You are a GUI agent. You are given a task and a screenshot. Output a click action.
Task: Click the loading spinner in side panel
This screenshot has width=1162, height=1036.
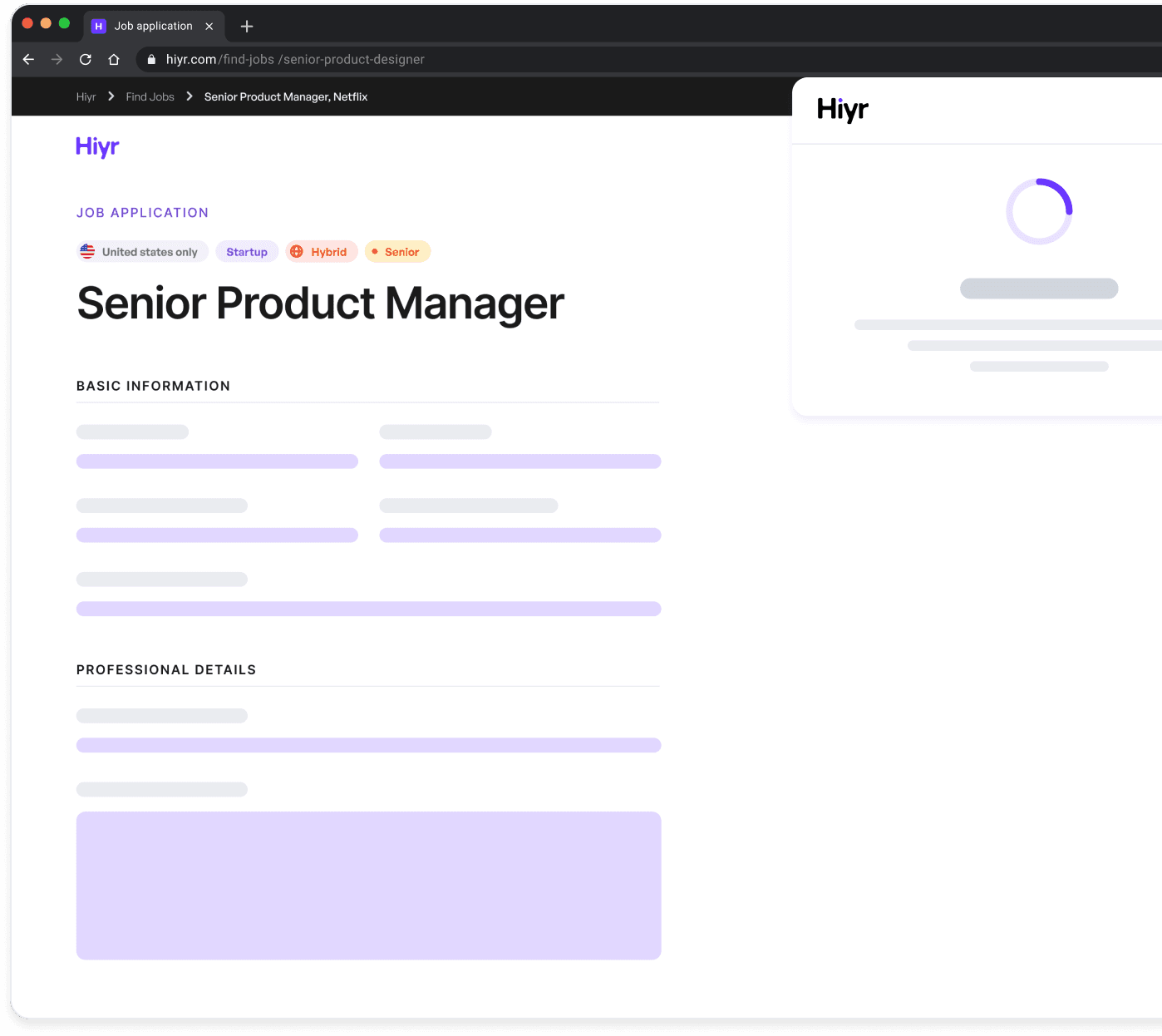(1039, 211)
